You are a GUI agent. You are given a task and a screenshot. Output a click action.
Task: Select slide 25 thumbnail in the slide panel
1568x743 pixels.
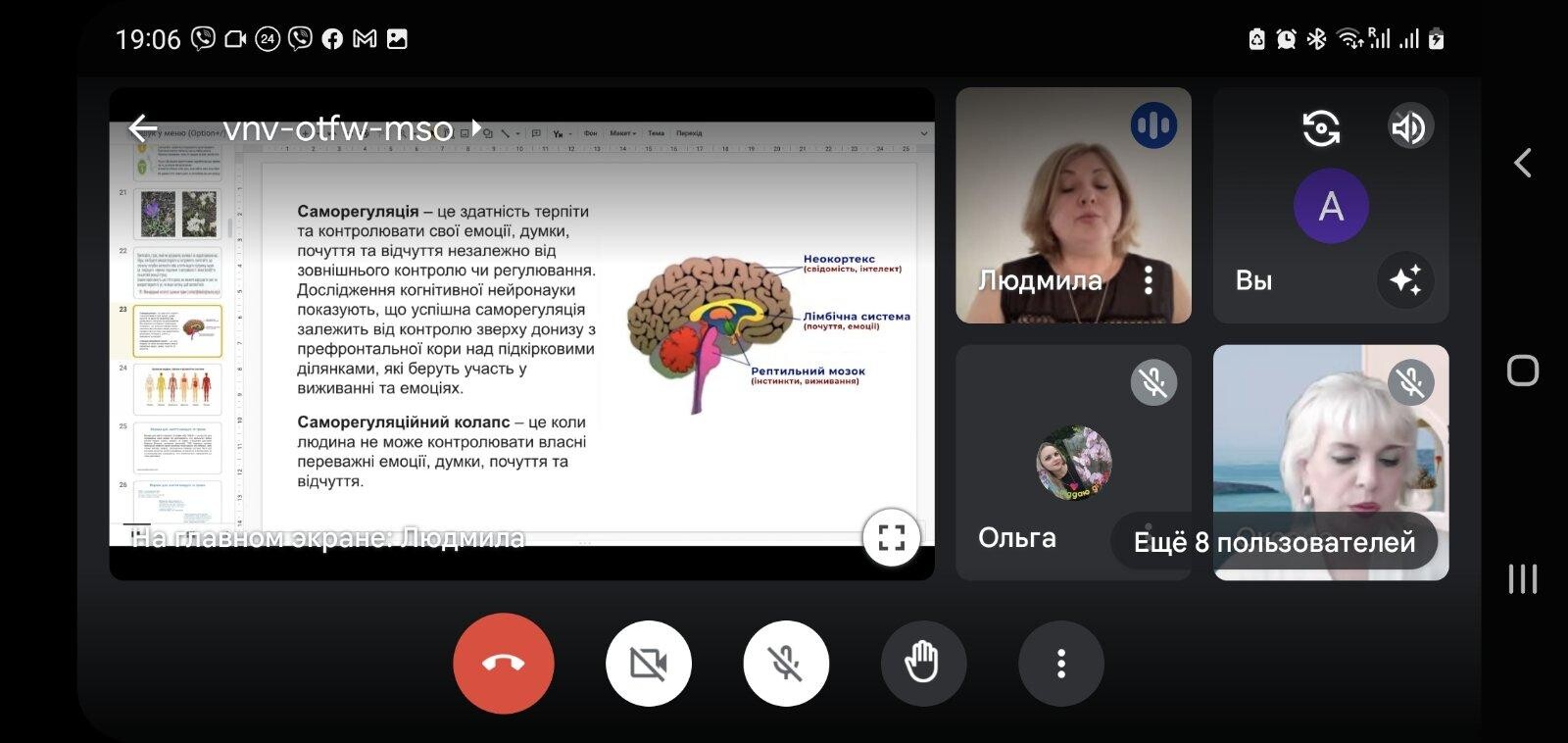click(x=177, y=448)
